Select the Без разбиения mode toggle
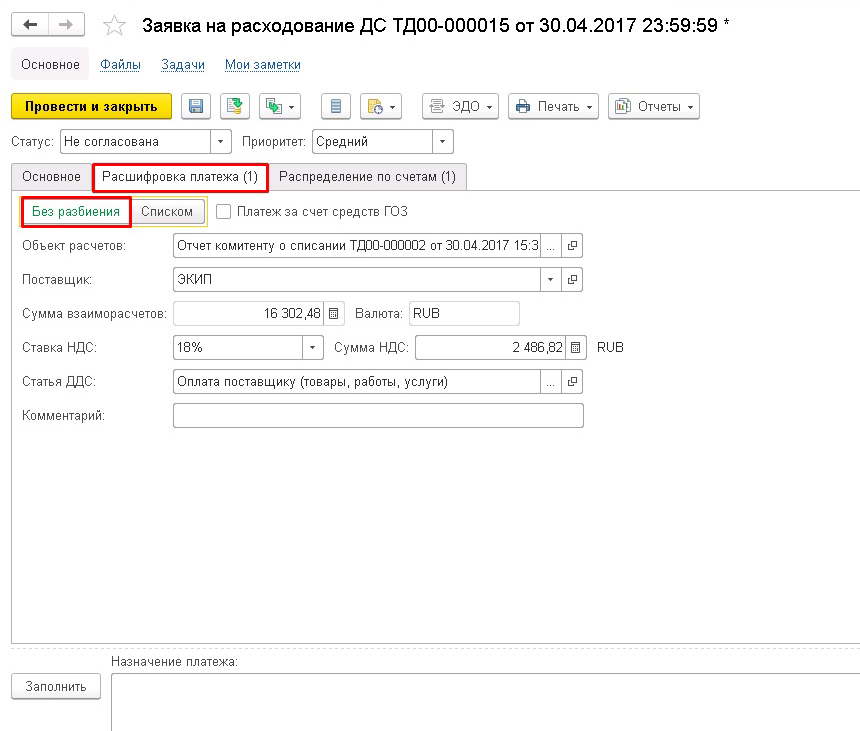The height and width of the screenshot is (731, 860). pos(76,212)
